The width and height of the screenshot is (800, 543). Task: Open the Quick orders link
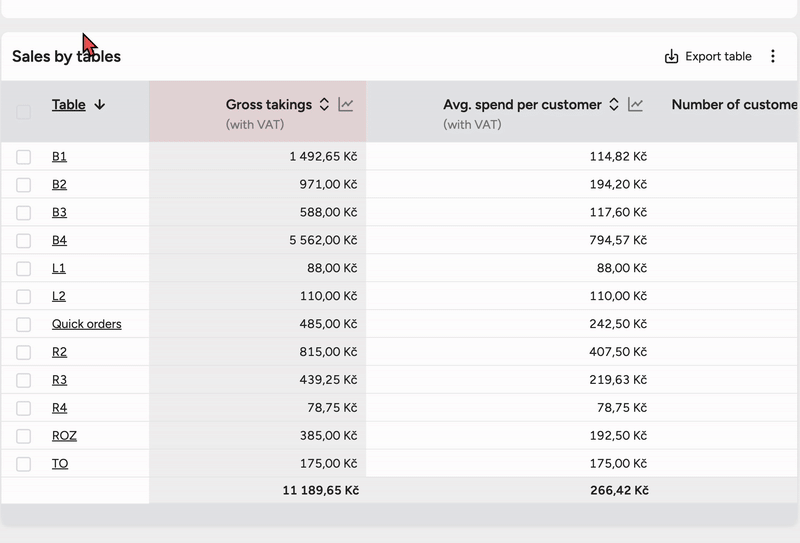(87, 324)
